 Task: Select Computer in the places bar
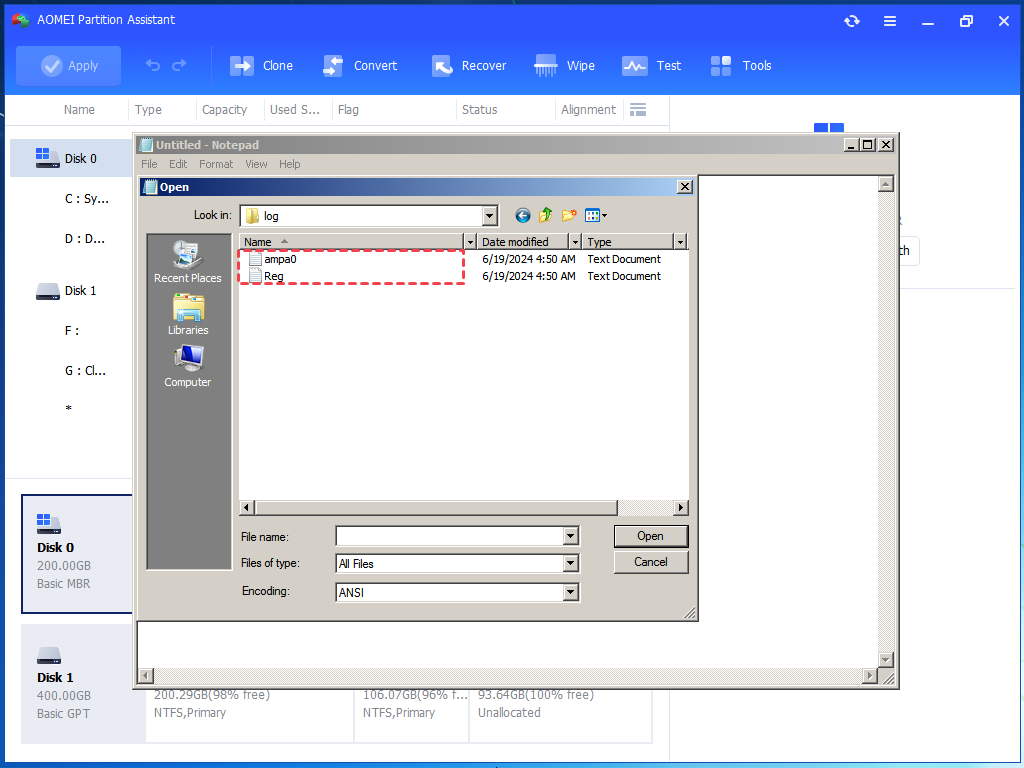[x=188, y=366]
